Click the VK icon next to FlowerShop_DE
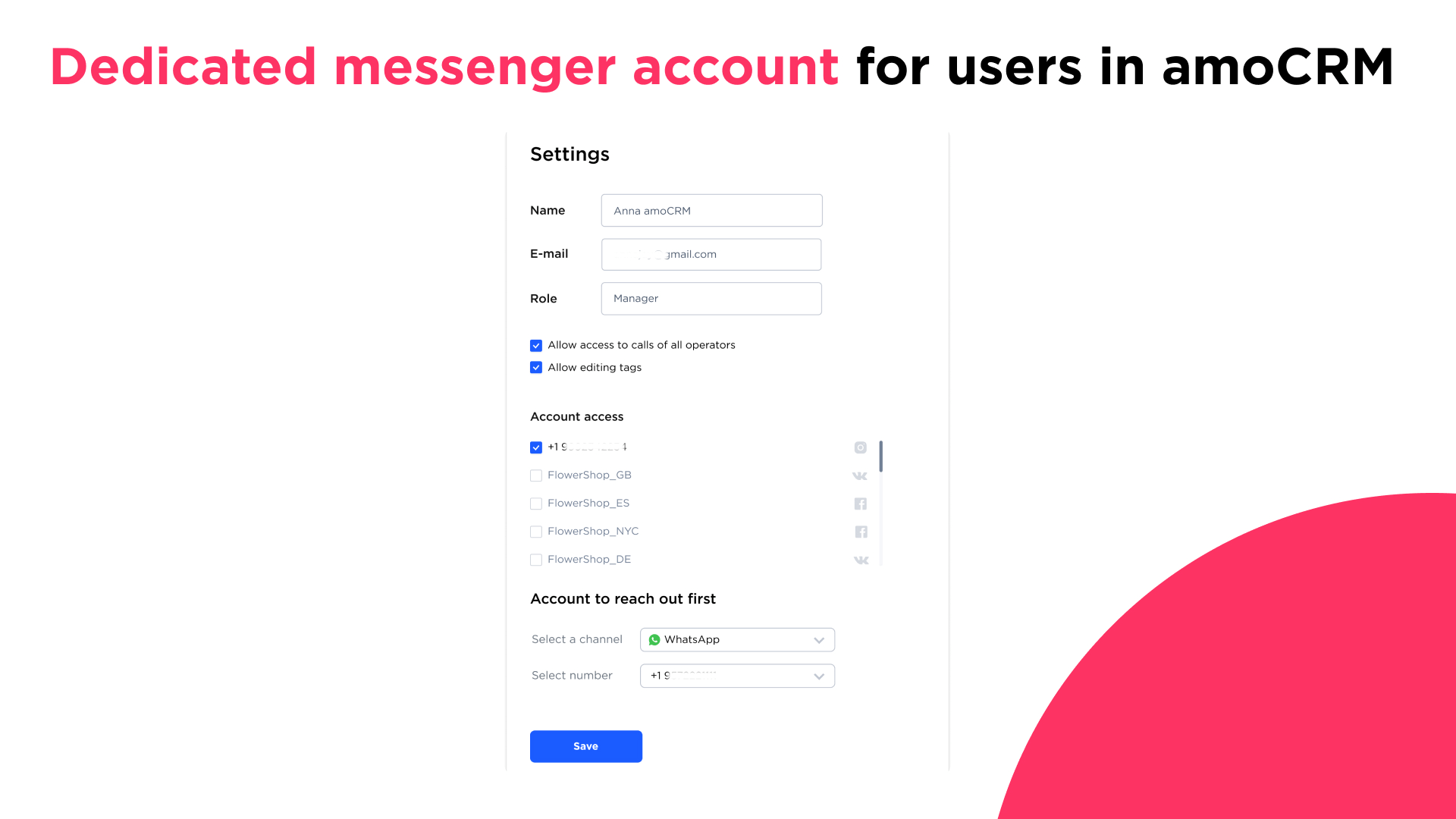The image size is (1456, 819). click(x=861, y=559)
